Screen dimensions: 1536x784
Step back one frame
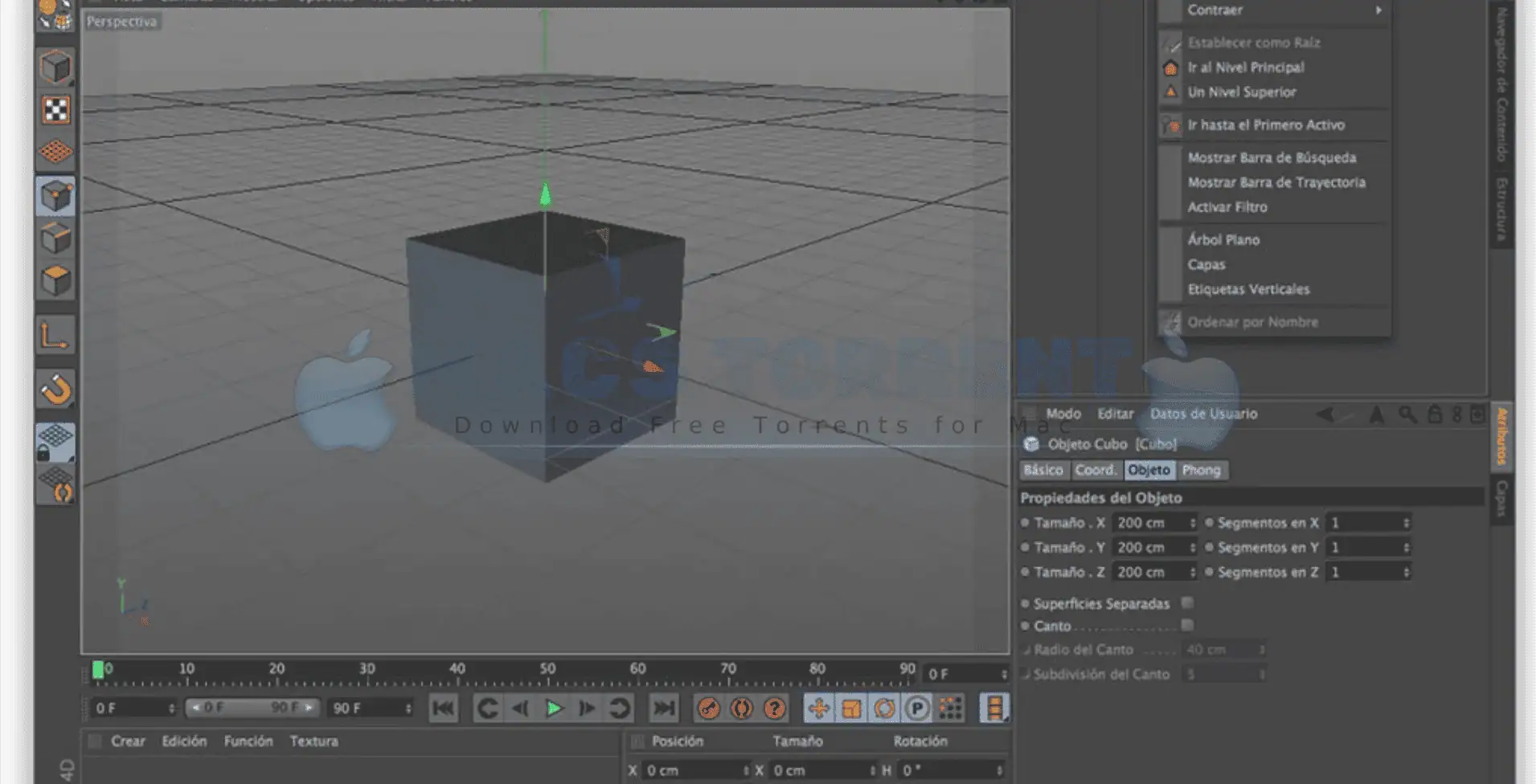(520, 708)
